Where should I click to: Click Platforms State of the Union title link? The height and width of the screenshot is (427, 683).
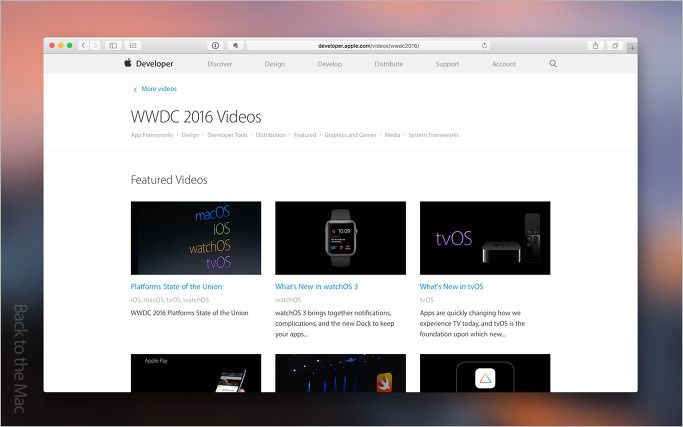tap(176, 287)
